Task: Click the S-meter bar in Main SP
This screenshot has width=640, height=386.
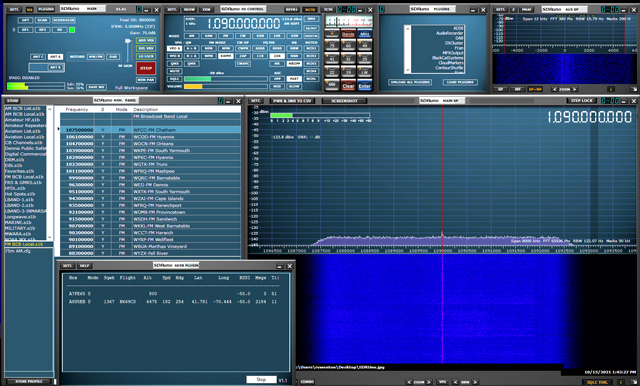Action: pyautogui.click(x=320, y=115)
